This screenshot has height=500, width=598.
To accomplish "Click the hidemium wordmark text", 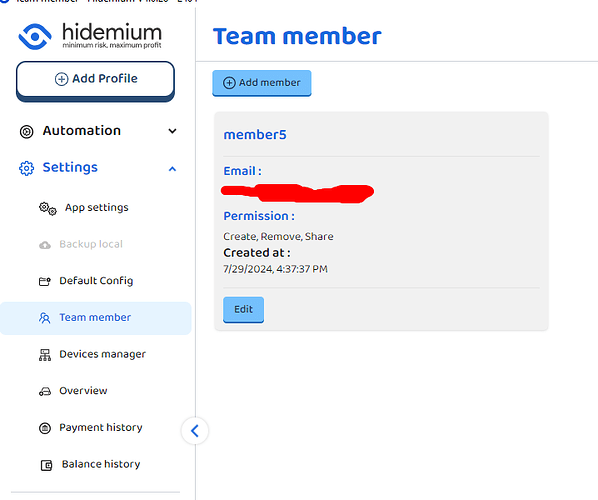I will (112, 32).
